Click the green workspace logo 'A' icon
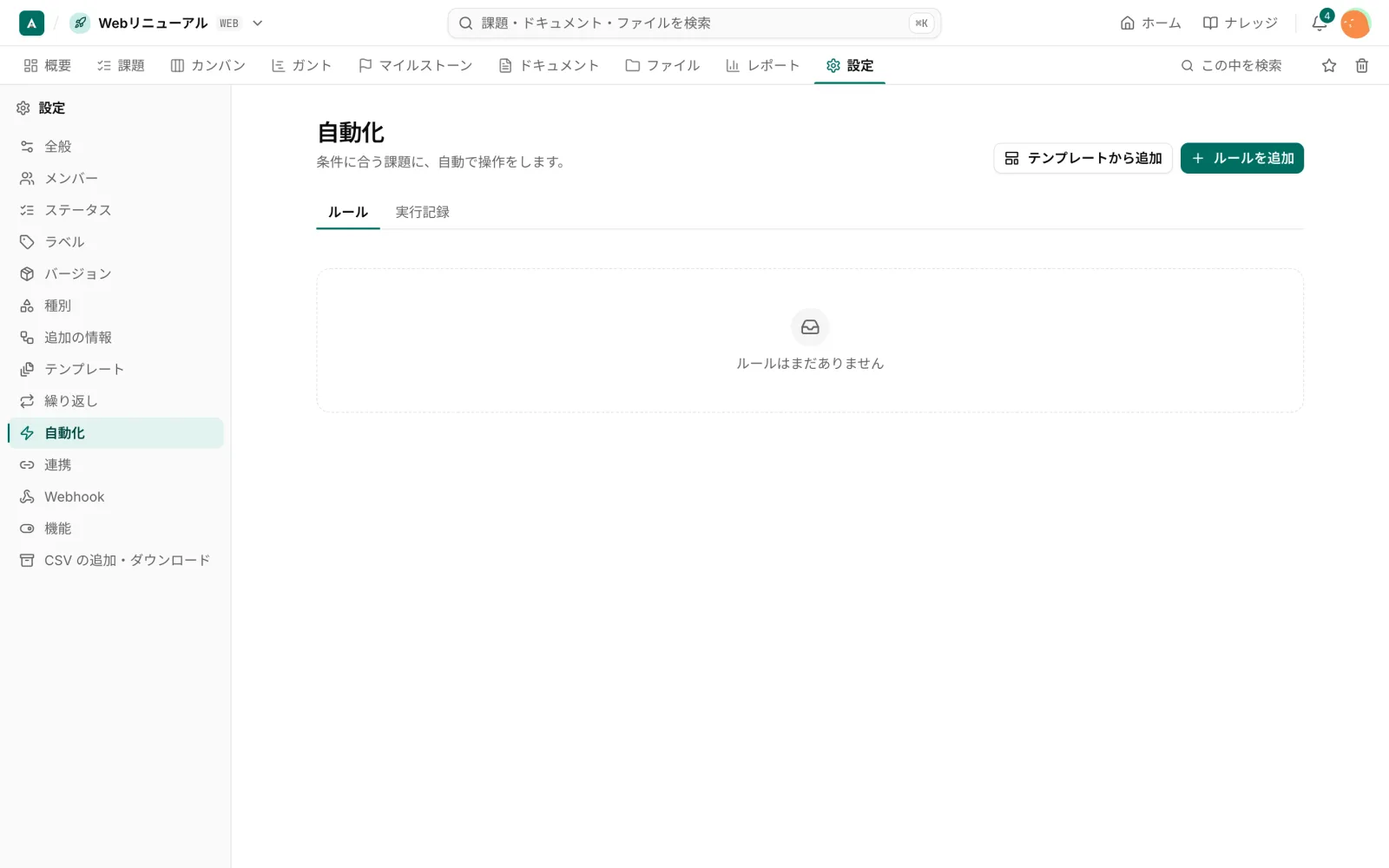This screenshot has height=868, width=1389. coord(31,23)
